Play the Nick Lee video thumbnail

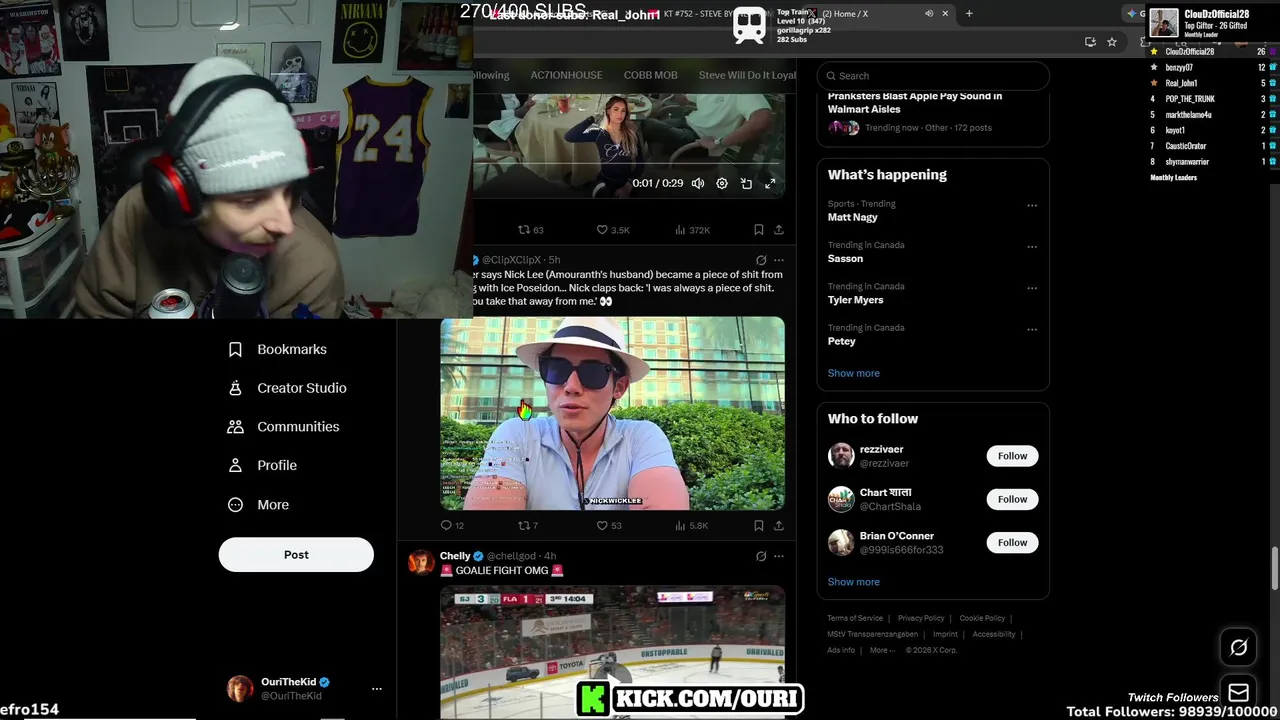coord(612,413)
